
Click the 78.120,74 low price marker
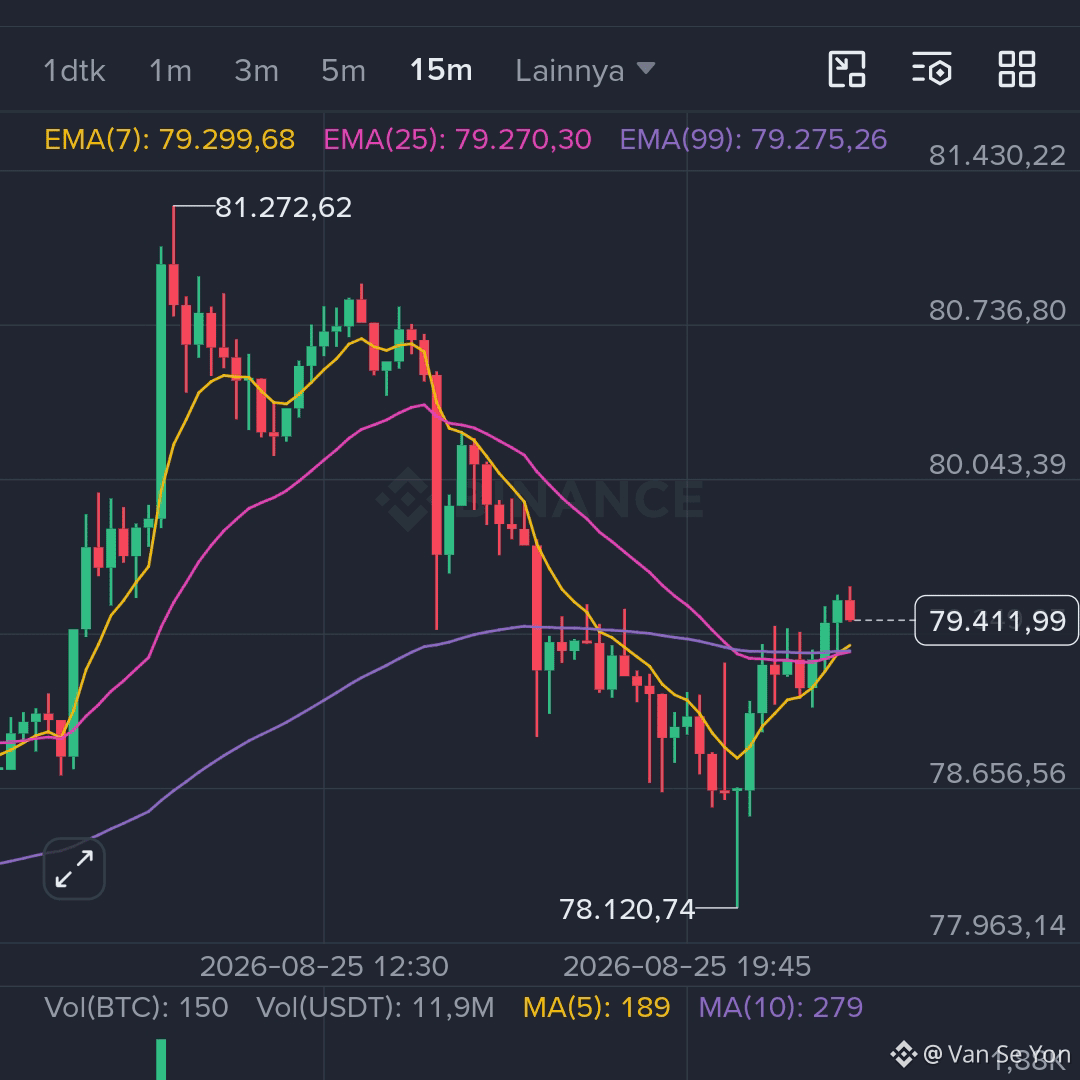tap(627, 909)
